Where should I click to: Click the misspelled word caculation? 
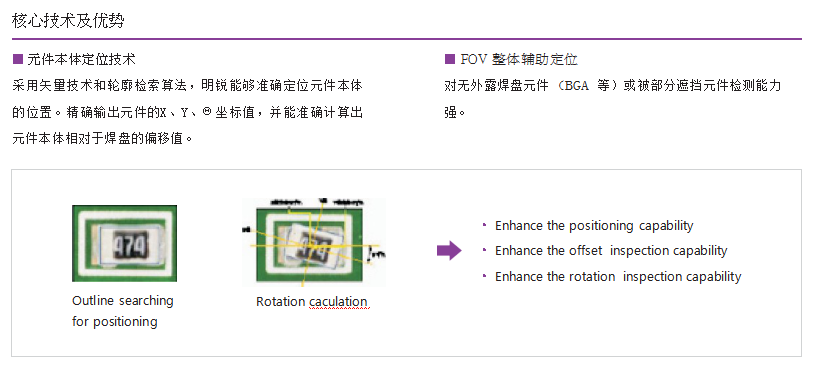coord(338,302)
